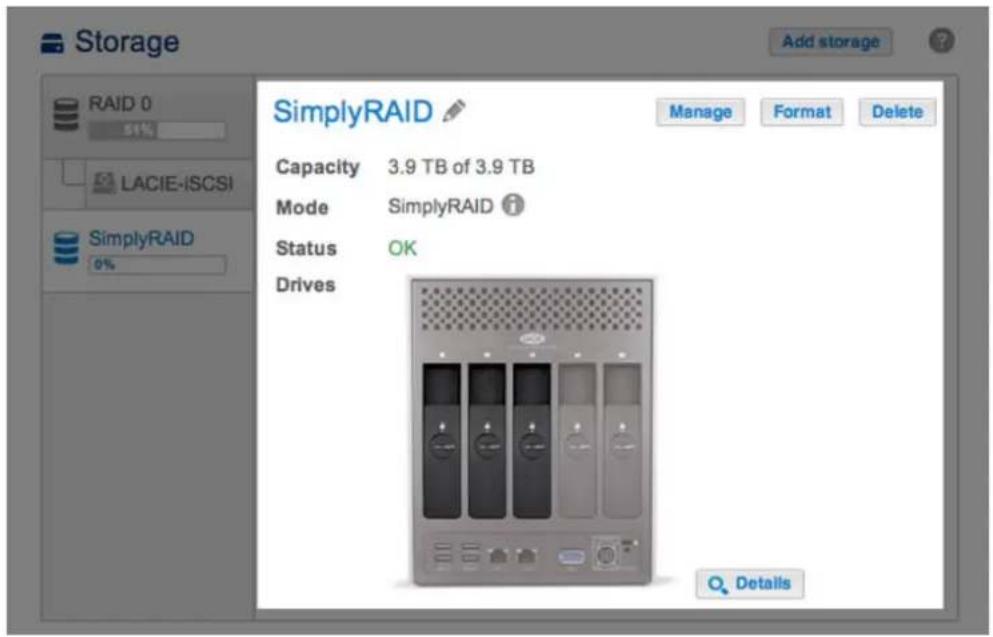This screenshot has height=637, width=993.
Task: Click the Storage drive icon in header
Action: (52, 44)
